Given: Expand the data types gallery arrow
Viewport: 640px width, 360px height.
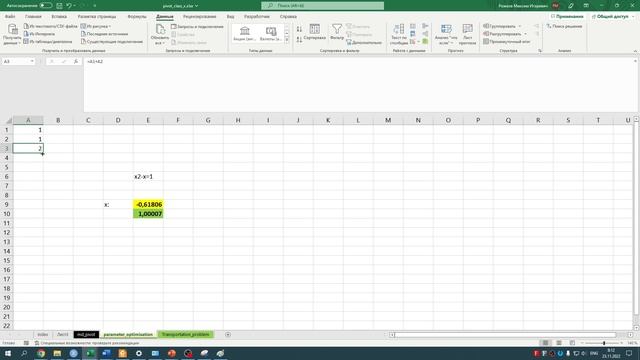Looking at the screenshot, I should tap(287, 40).
